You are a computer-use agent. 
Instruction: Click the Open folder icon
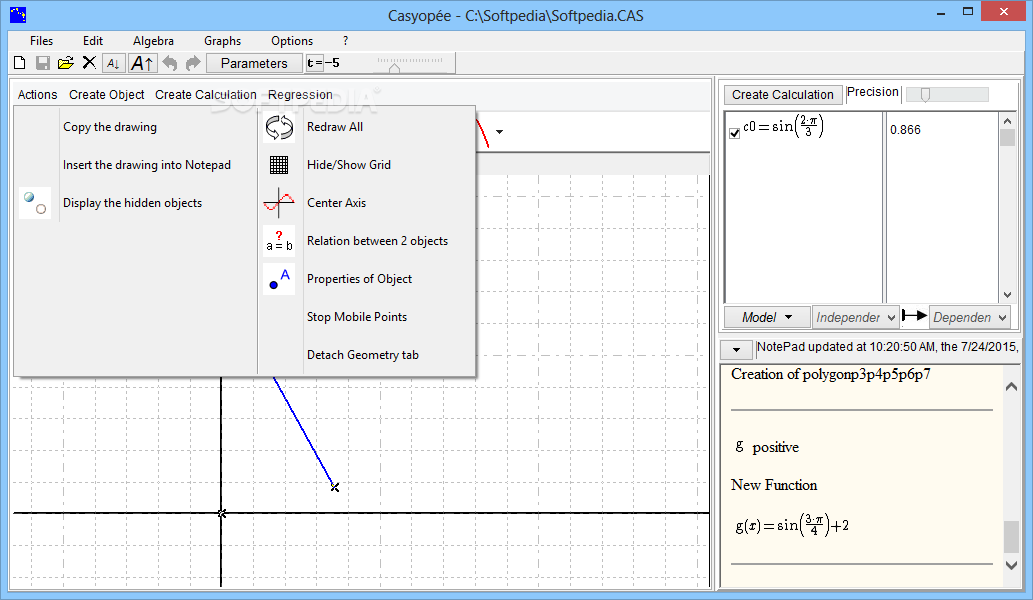[65, 63]
